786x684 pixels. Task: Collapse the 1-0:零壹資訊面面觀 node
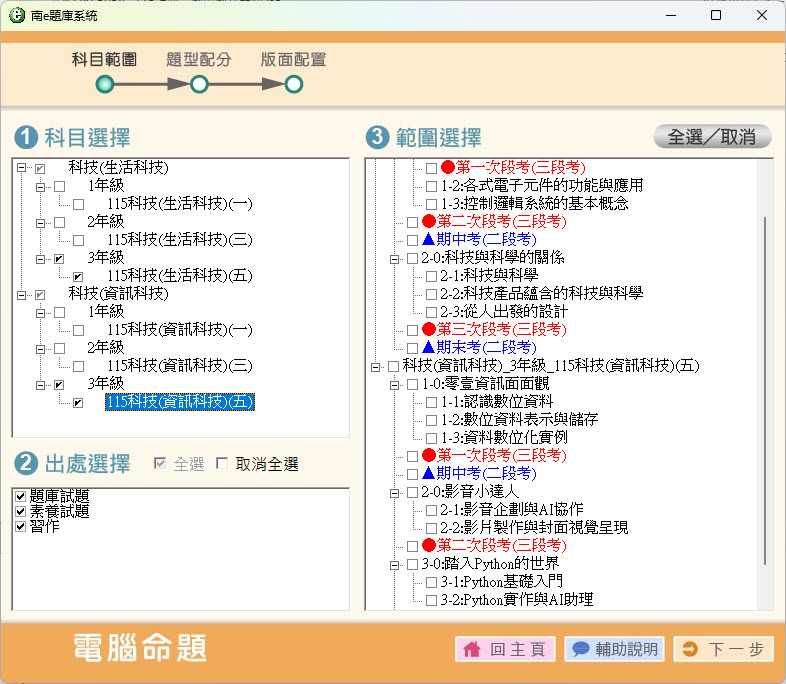tap(395, 385)
